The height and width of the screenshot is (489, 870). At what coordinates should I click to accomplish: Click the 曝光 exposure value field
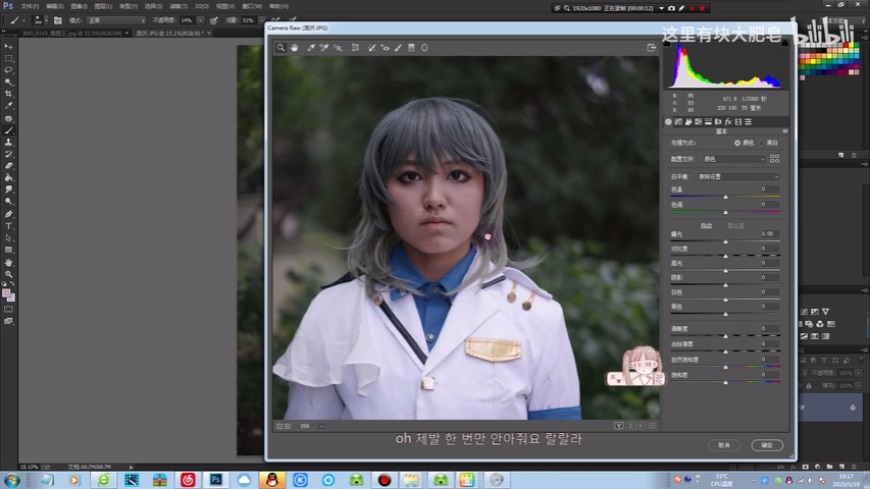(768, 234)
